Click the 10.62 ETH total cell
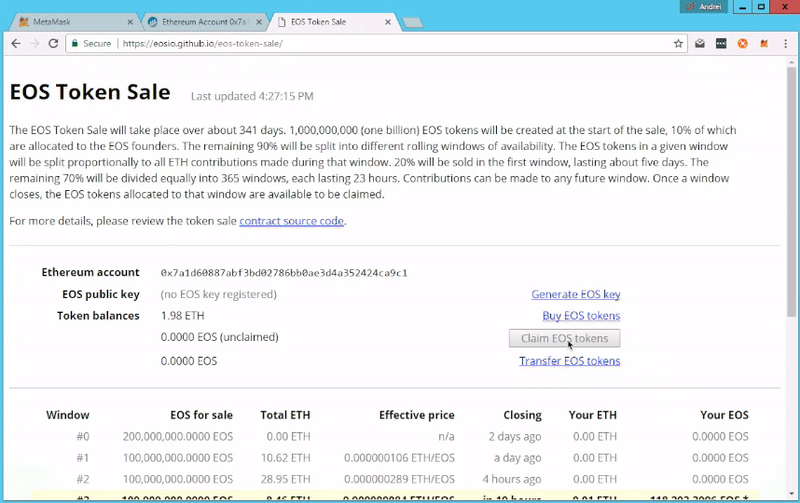This screenshot has width=800, height=503. 286,458
